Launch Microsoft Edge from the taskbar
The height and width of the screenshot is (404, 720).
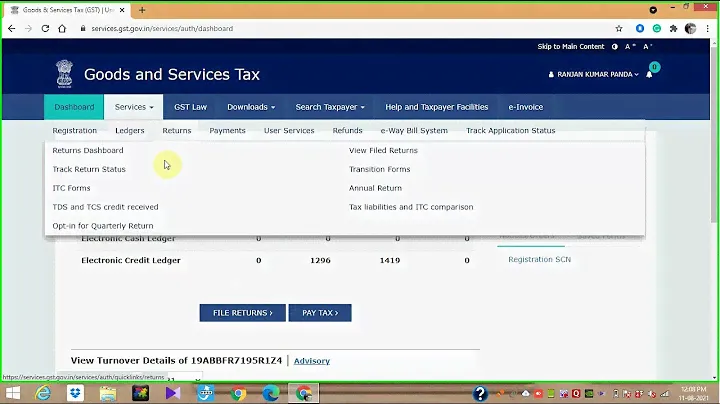[270, 393]
